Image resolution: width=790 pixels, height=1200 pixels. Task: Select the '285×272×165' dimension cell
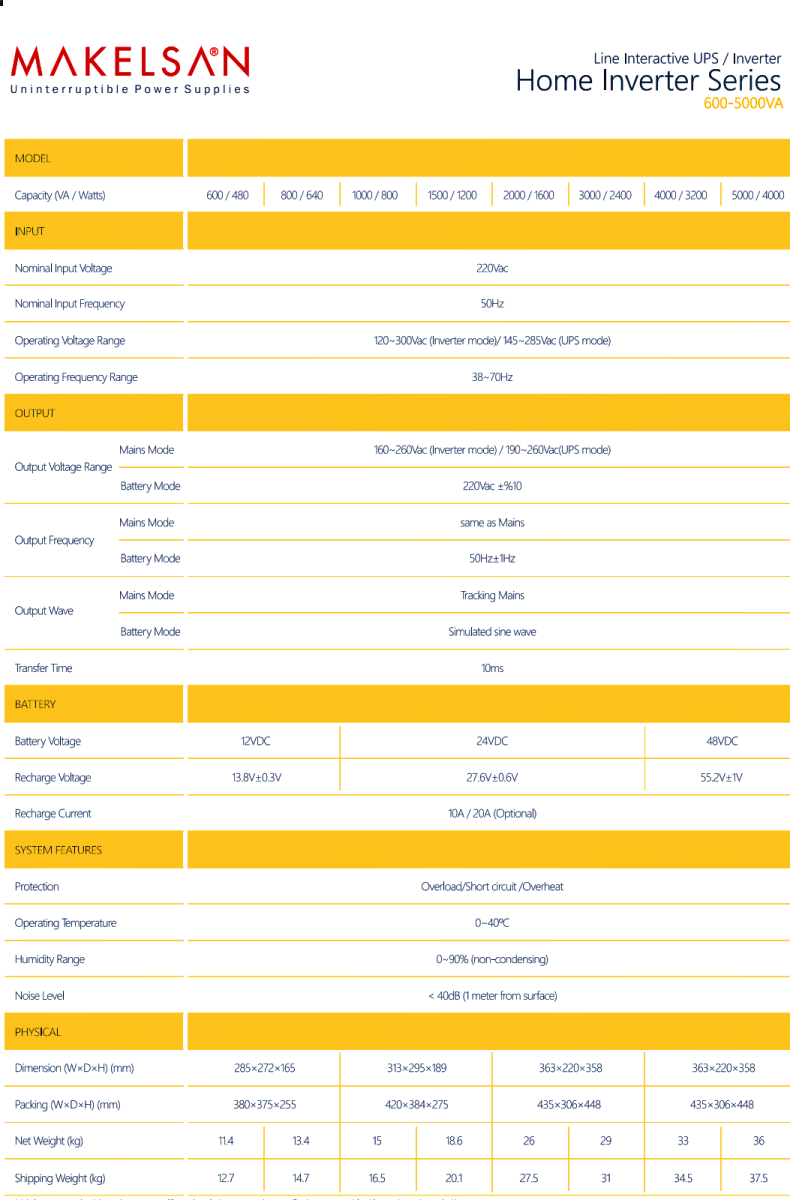[x=264, y=1068]
